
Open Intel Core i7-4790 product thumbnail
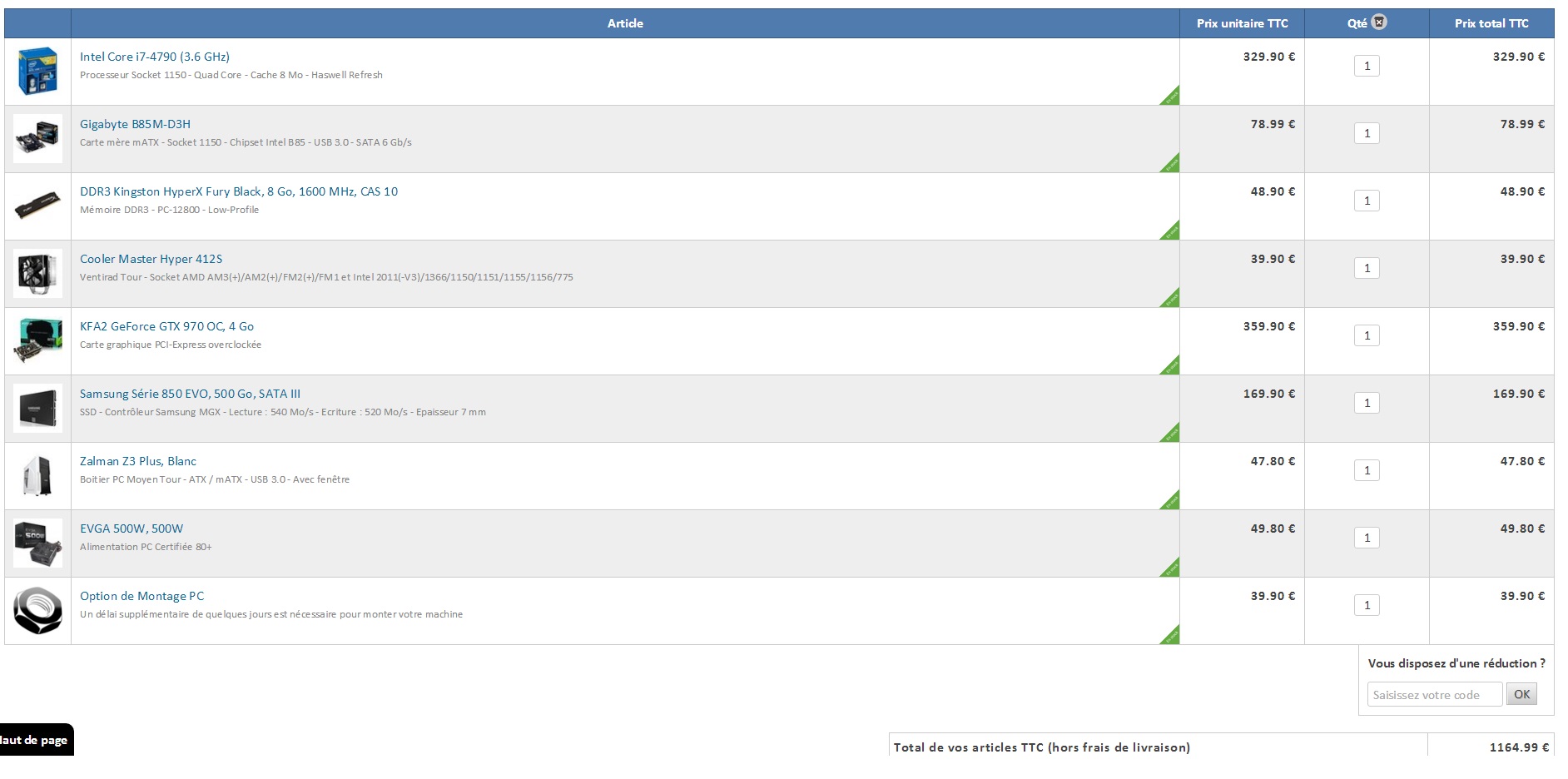[37, 71]
